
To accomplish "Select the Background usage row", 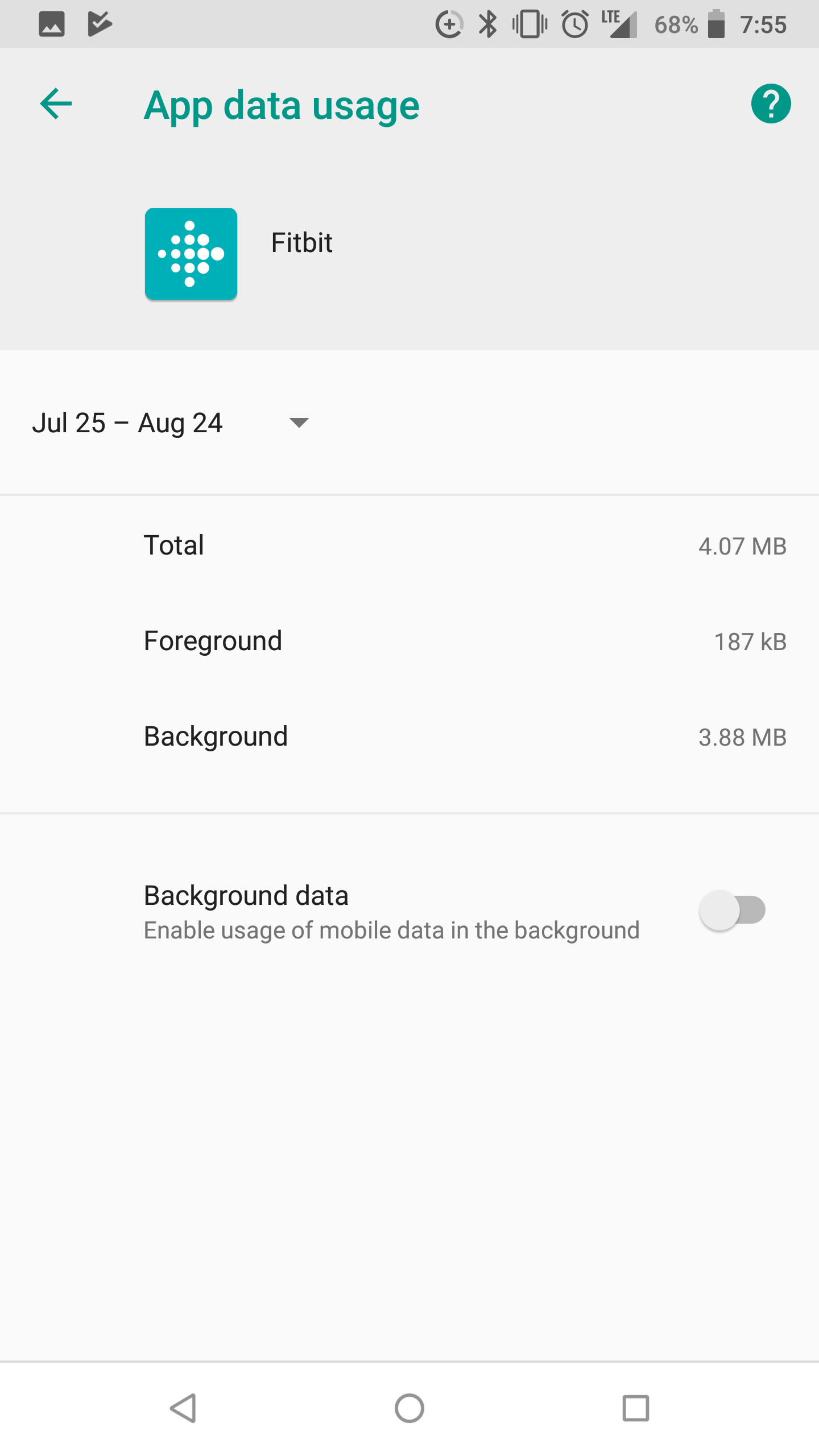I will (x=409, y=737).
